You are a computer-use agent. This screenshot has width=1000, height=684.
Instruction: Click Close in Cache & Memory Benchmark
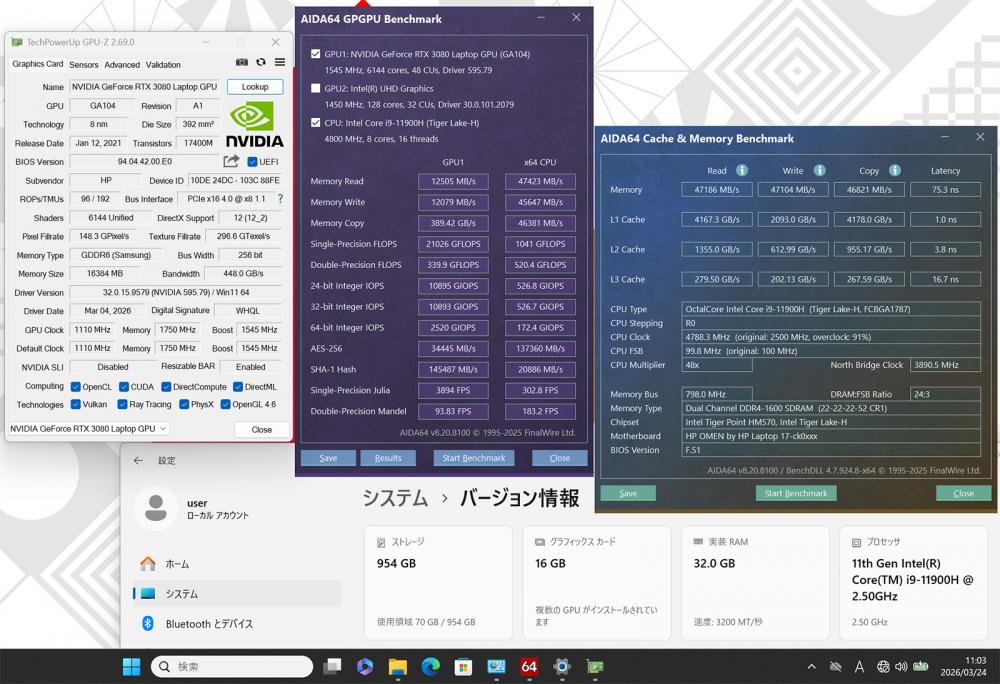pos(963,493)
